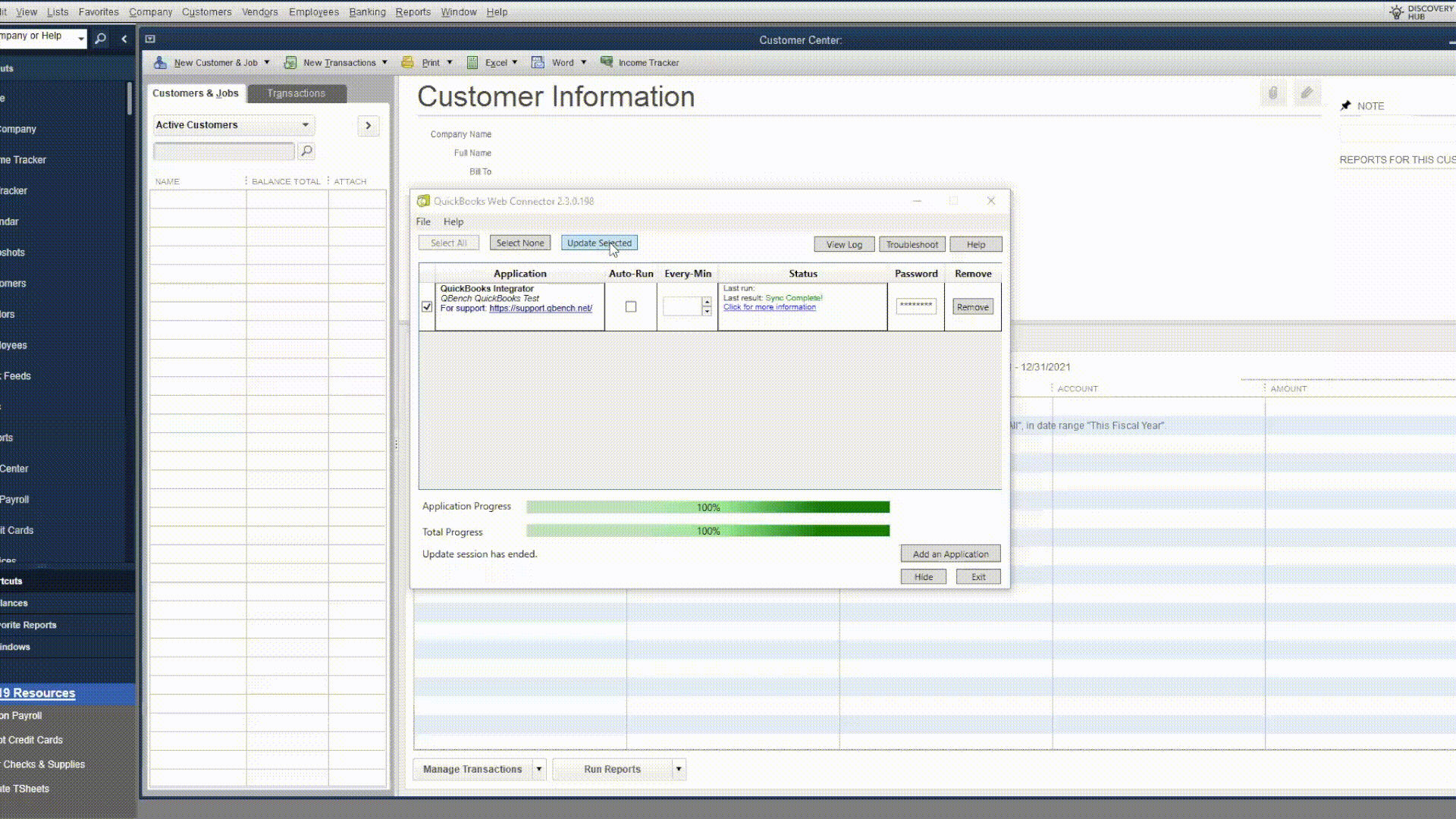Image resolution: width=1456 pixels, height=819 pixels.
Task: Click the Total Progress bar
Action: click(708, 532)
